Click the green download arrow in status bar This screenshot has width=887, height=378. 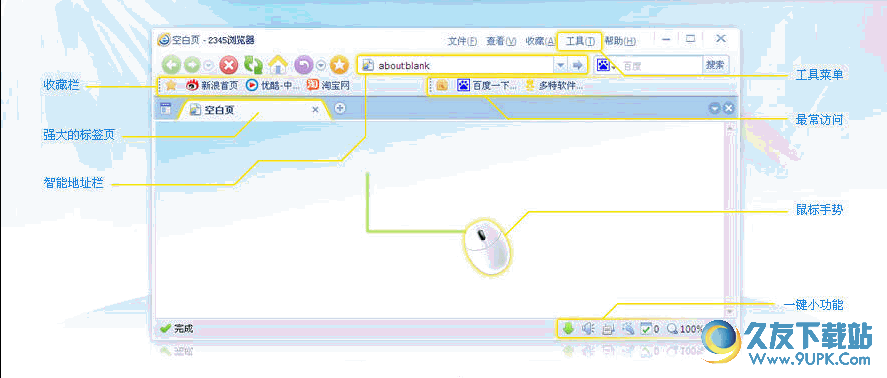tap(569, 328)
